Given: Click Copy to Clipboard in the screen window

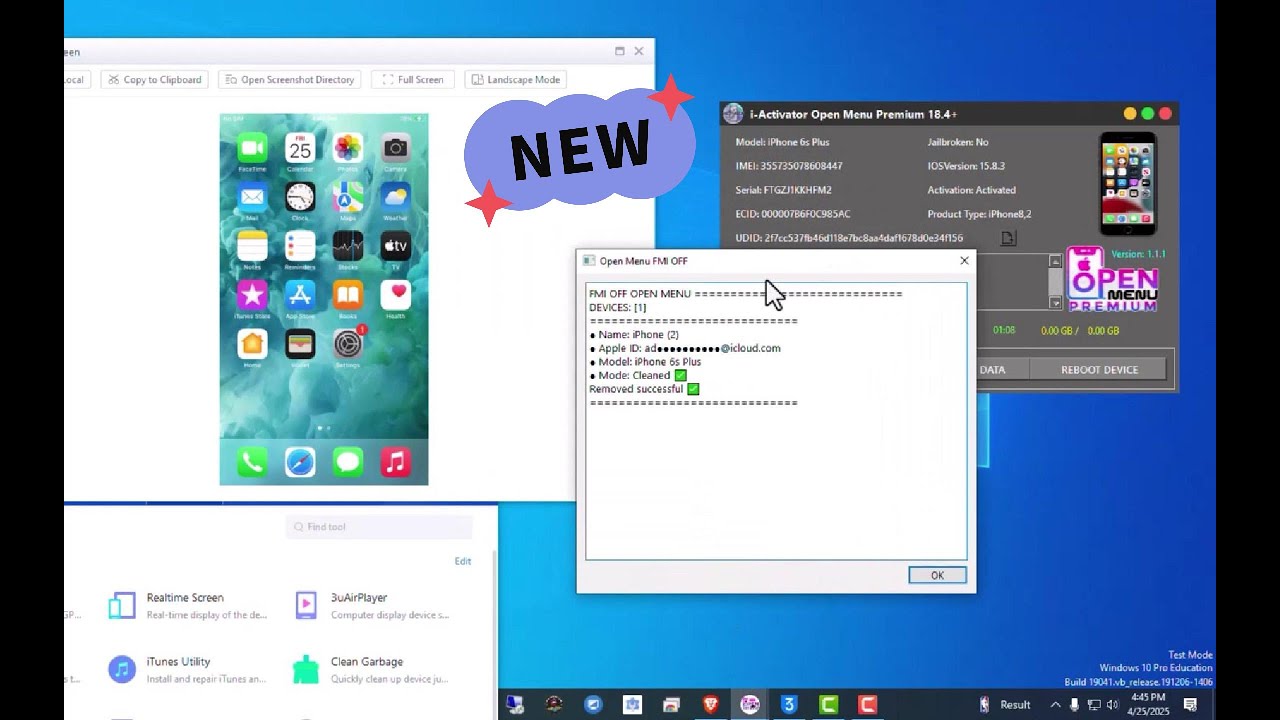Looking at the screenshot, I should (x=154, y=79).
